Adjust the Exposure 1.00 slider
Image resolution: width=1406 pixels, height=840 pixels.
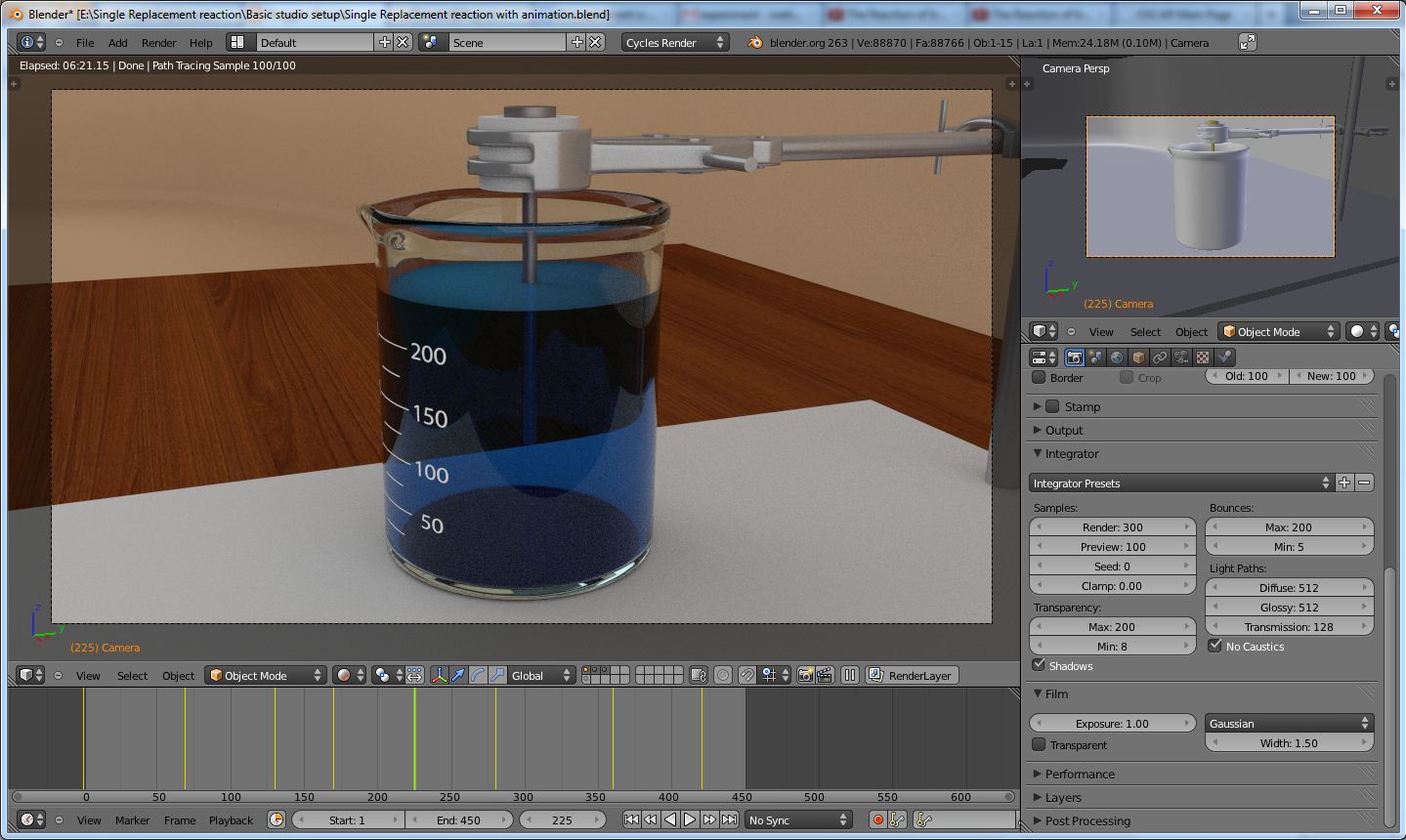pyautogui.click(x=1111, y=723)
